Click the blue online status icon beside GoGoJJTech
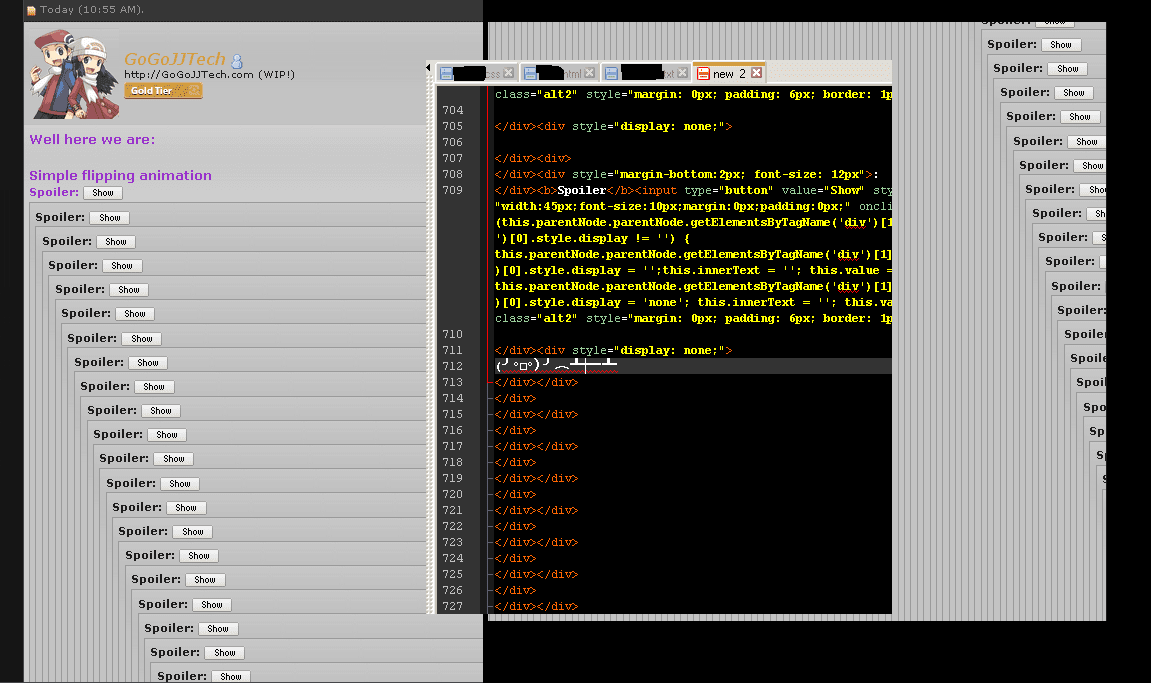Screen dimensions: 1151x684 pyautogui.click(x=237, y=61)
